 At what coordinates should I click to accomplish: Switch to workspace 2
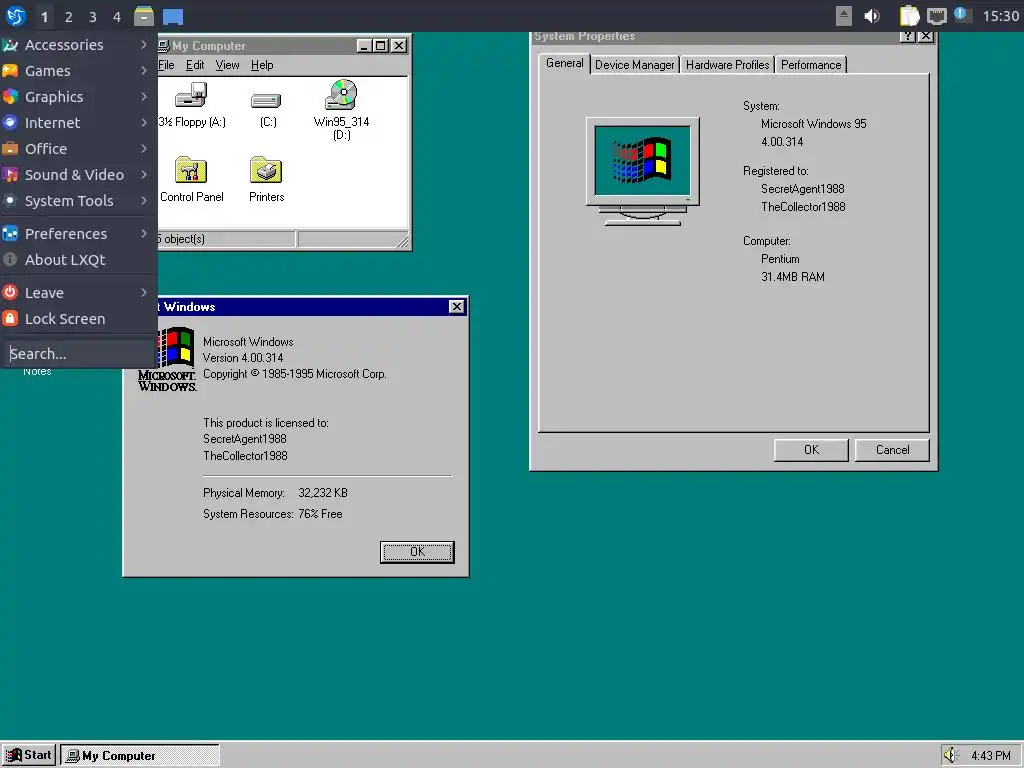click(69, 16)
